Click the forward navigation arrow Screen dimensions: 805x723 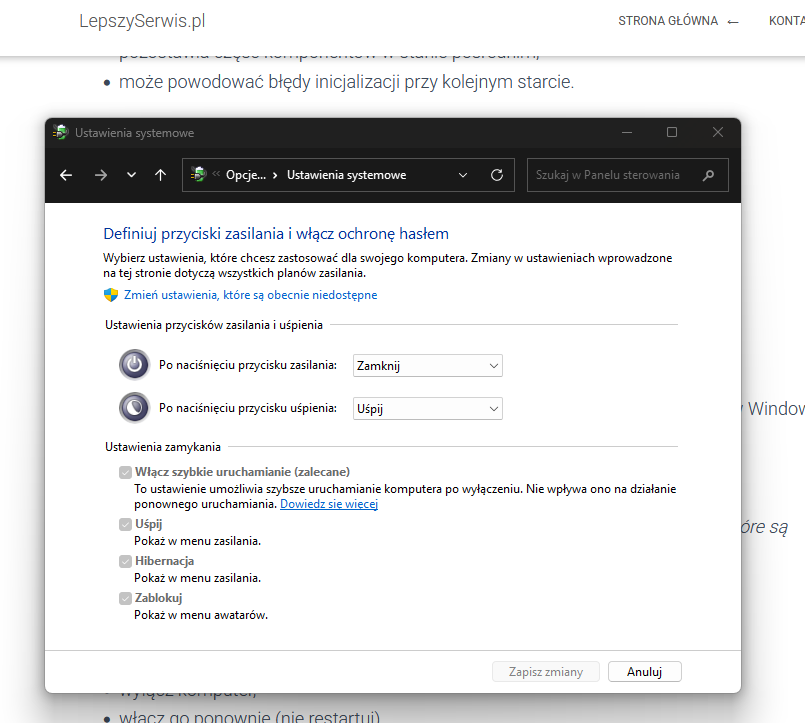click(100, 174)
